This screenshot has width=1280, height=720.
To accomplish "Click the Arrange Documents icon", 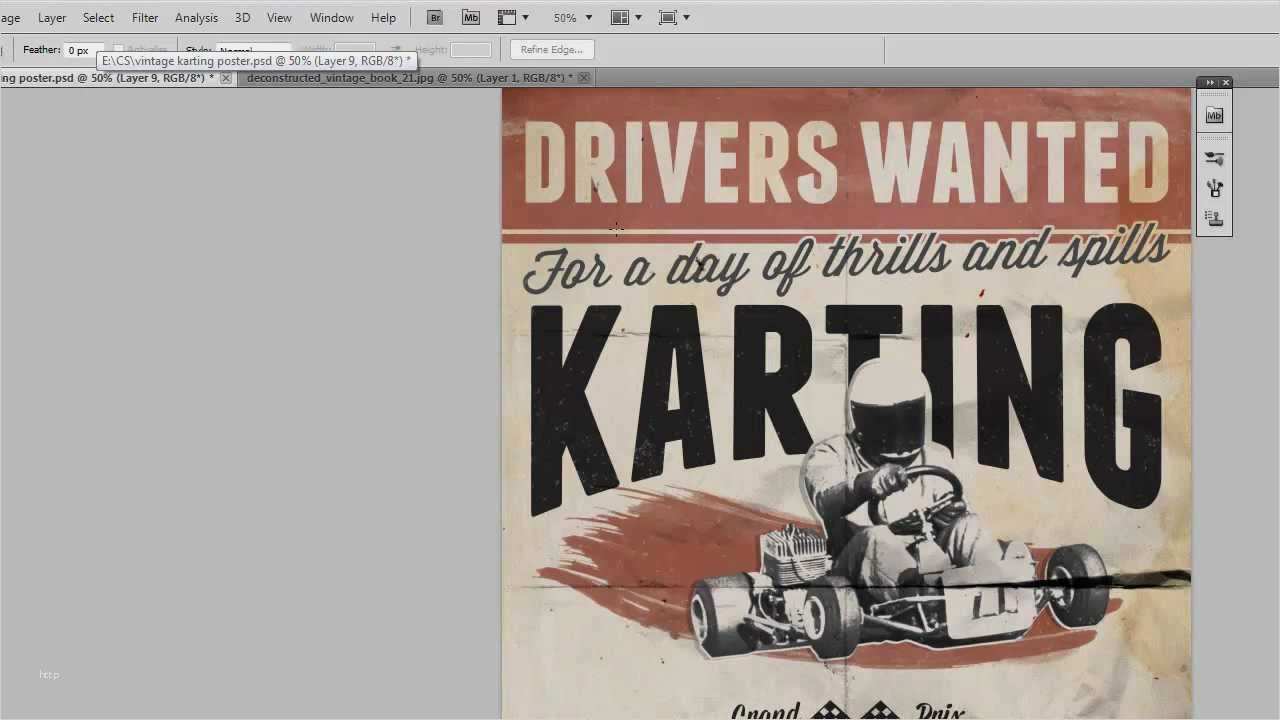I will 620,17.
